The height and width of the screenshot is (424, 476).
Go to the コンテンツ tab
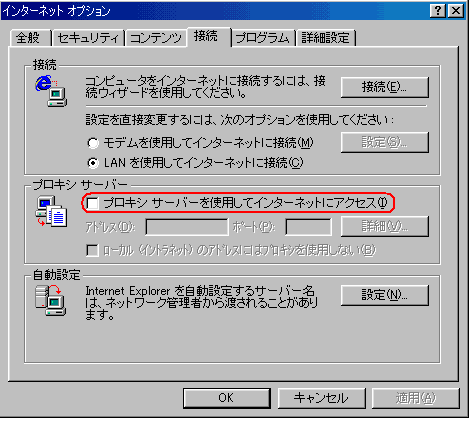pos(156,38)
